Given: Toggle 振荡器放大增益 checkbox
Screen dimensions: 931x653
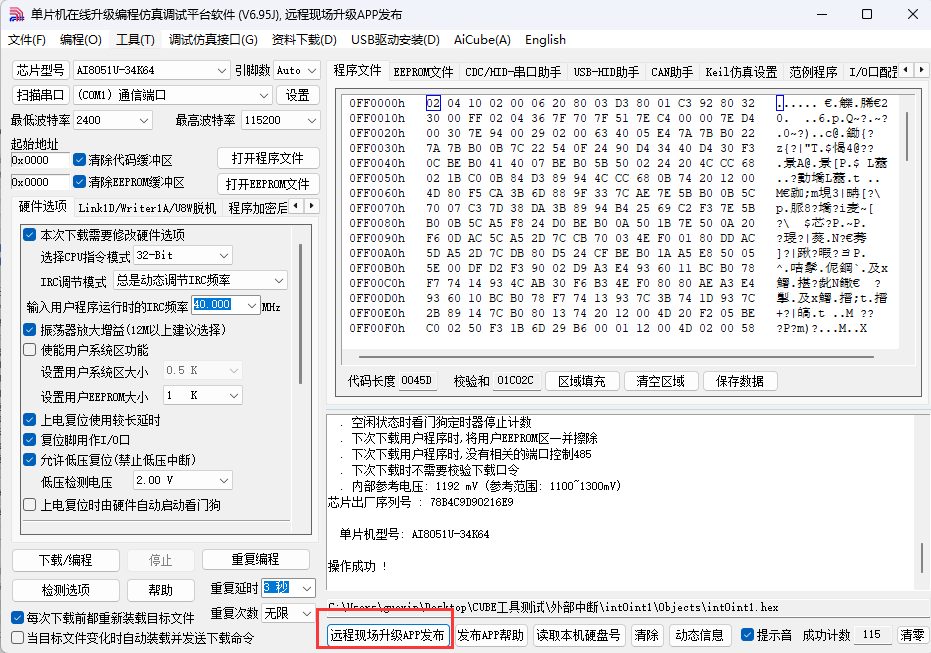Looking at the screenshot, I should [x=30, y=329].
